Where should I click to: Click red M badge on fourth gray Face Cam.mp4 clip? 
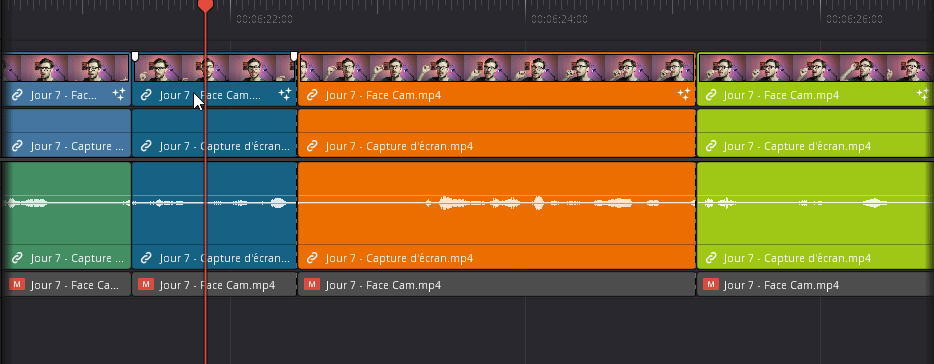(710, 285)
